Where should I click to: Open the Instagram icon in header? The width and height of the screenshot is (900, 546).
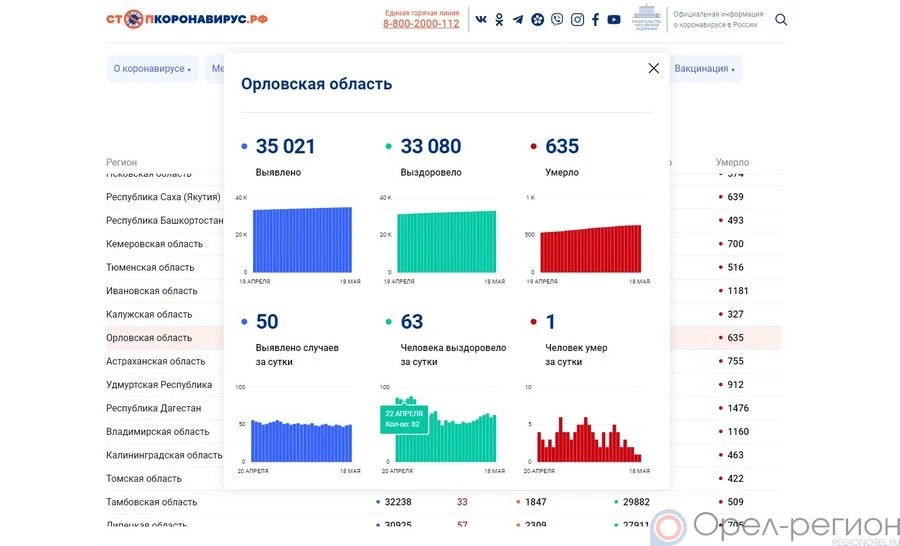click(577, 20)
